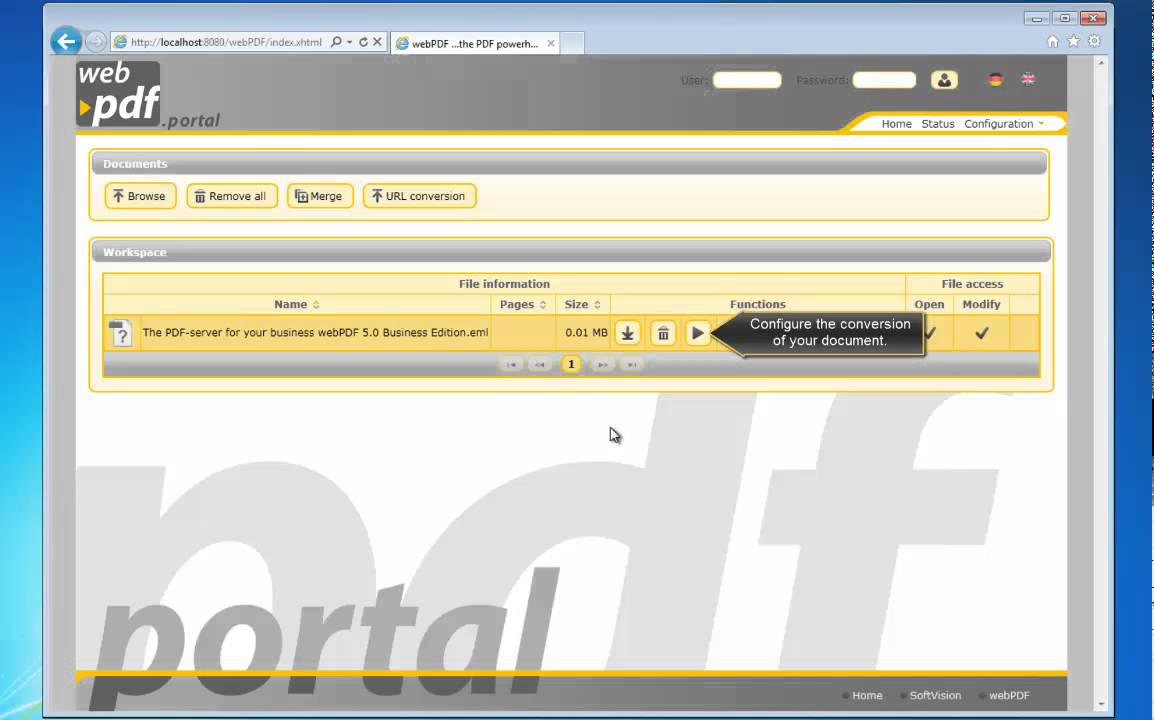This screenshot has width=1154, height=720.
Task: Select page 1 in paginator
Action: pyautogui.click(x=571, y=364)
